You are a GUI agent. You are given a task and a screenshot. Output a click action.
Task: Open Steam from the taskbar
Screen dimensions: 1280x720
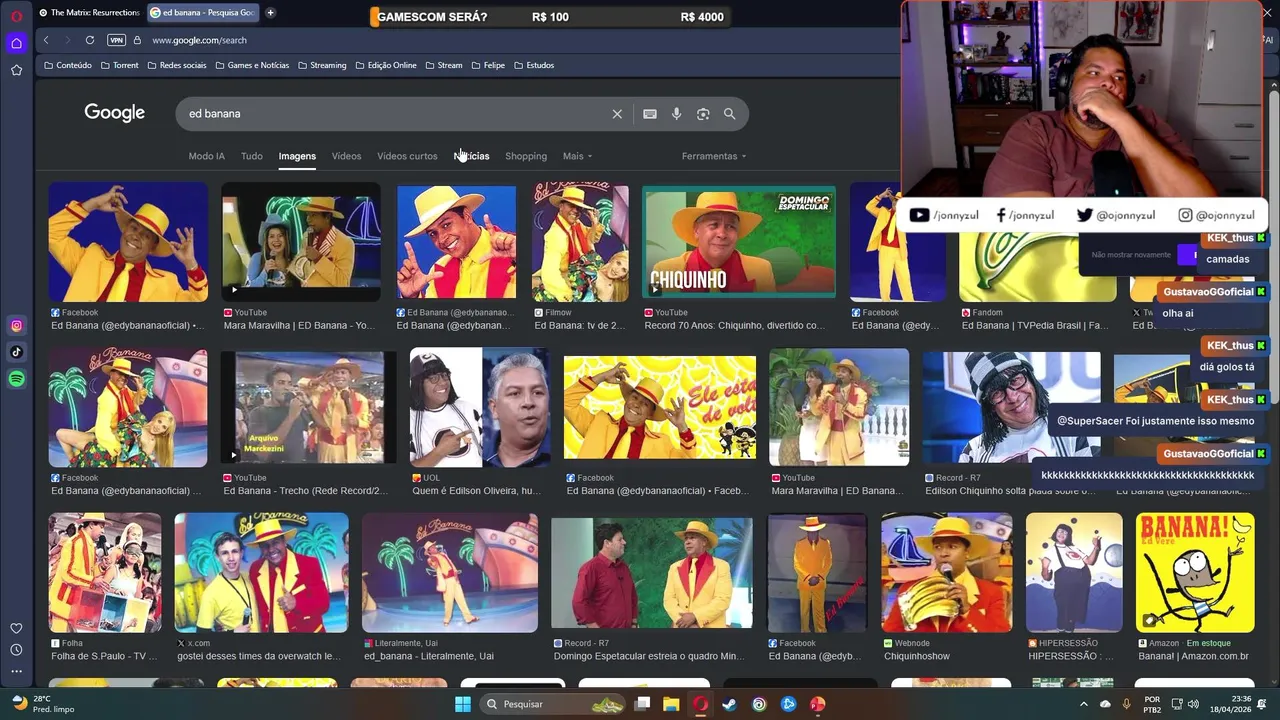[x=730, y=704]
